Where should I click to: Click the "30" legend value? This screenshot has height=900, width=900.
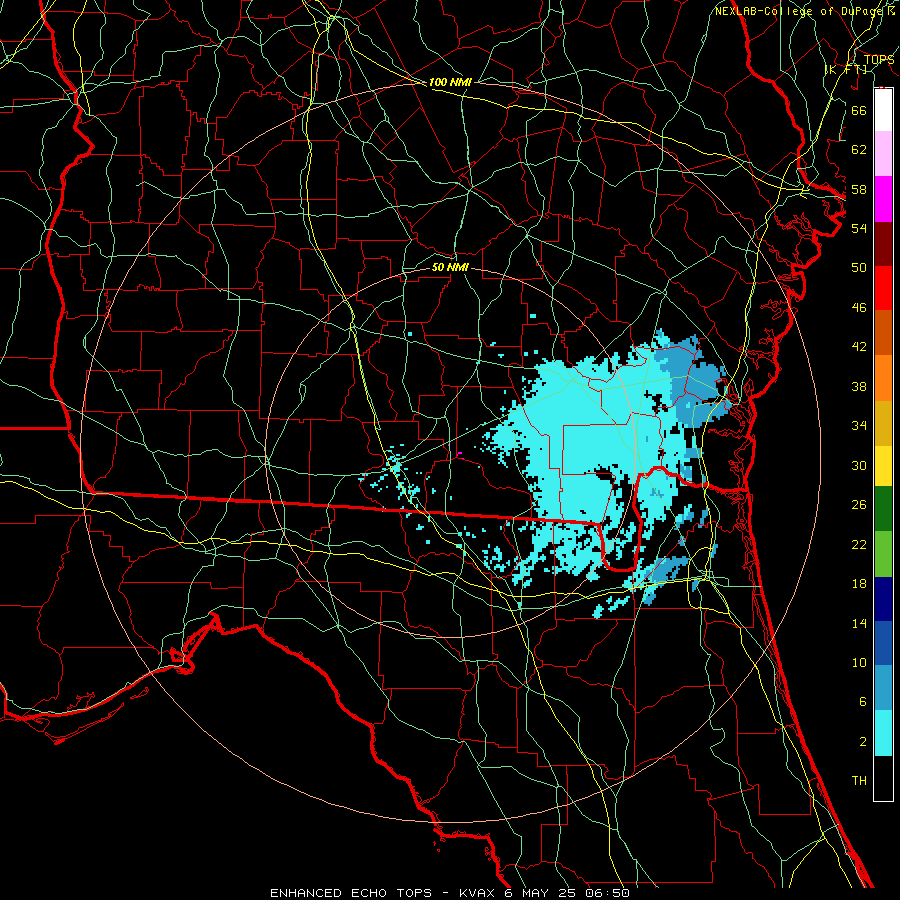coord(859,465)
